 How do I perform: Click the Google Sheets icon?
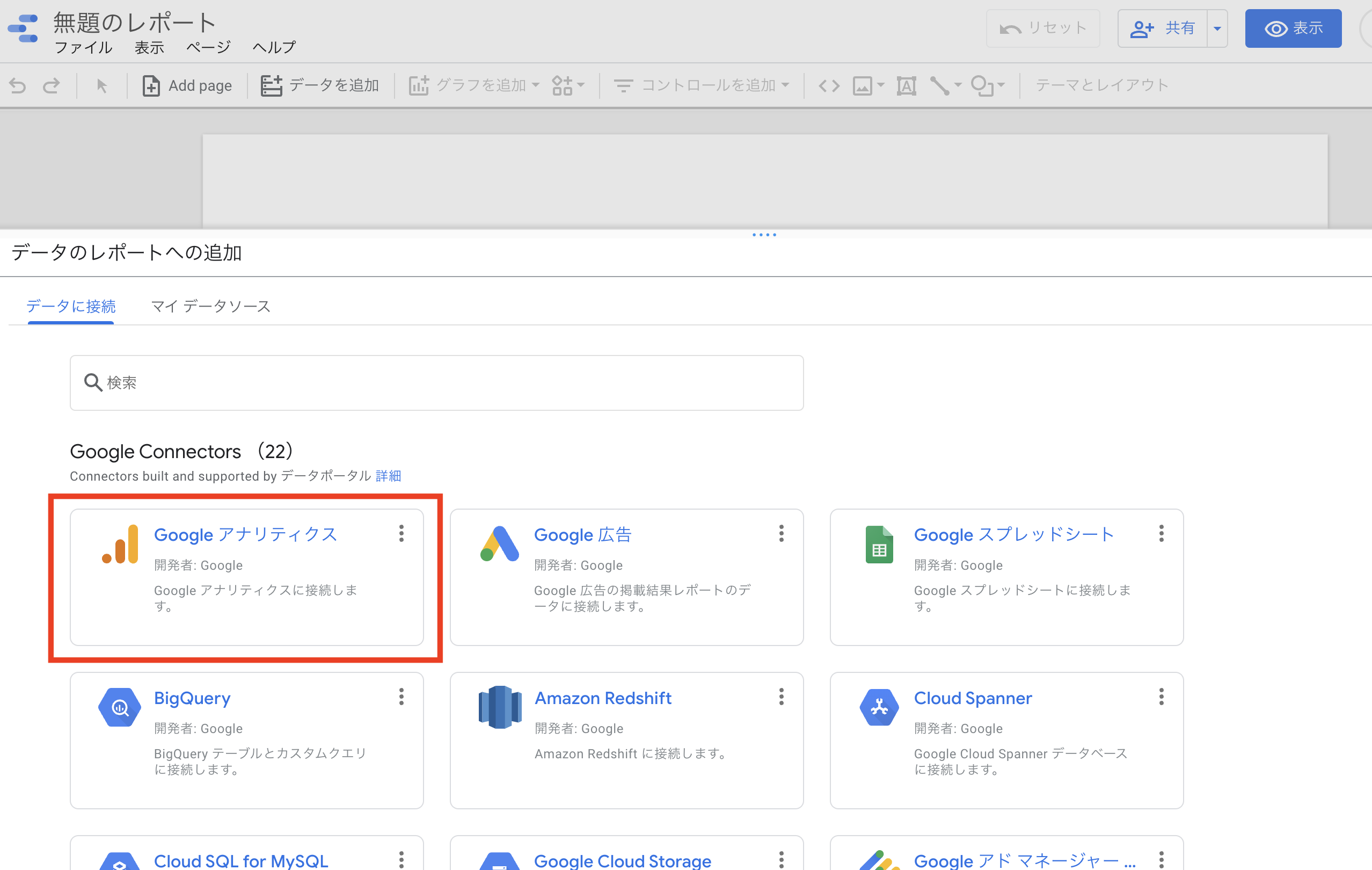pyautogui.click(x=880, y=544)
